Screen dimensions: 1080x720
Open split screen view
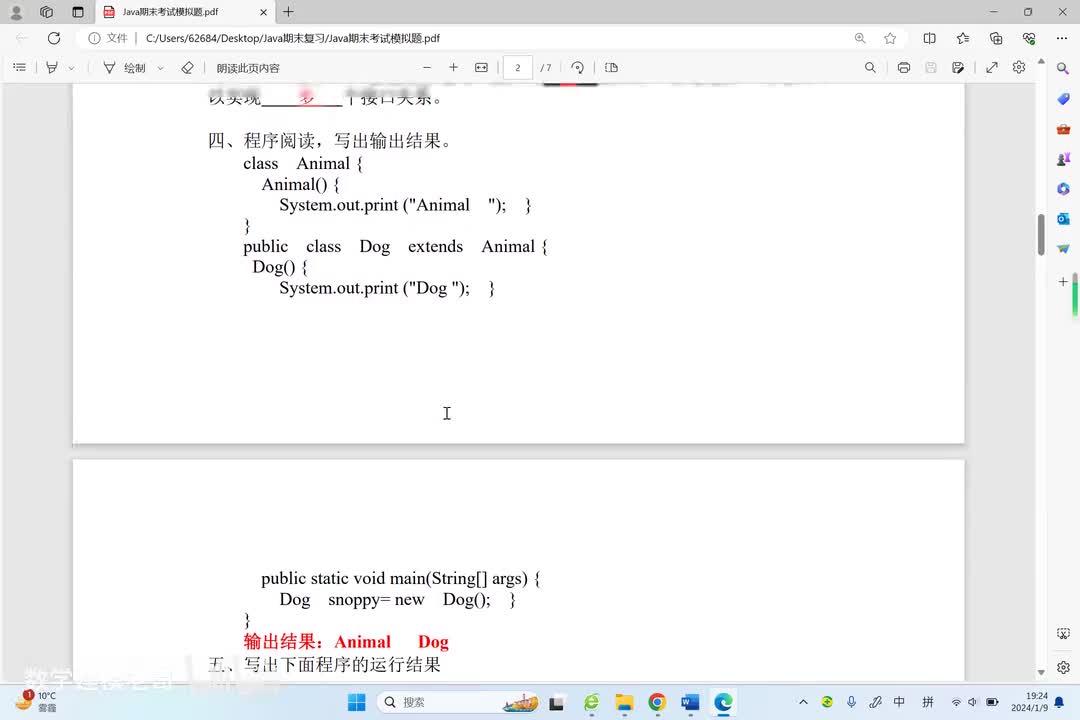coord(929,38)
